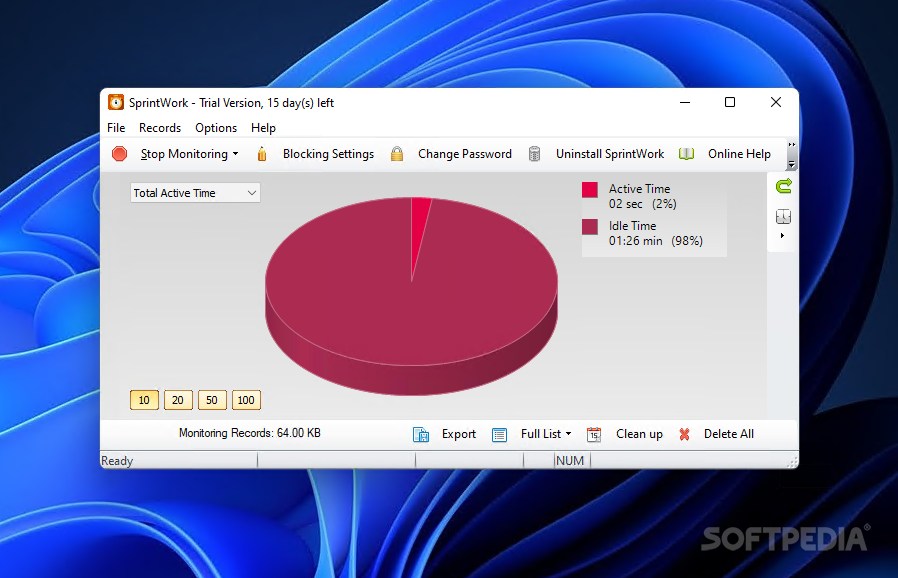Click the SprintWork app icon in title bar

click(x=116, y=103)
